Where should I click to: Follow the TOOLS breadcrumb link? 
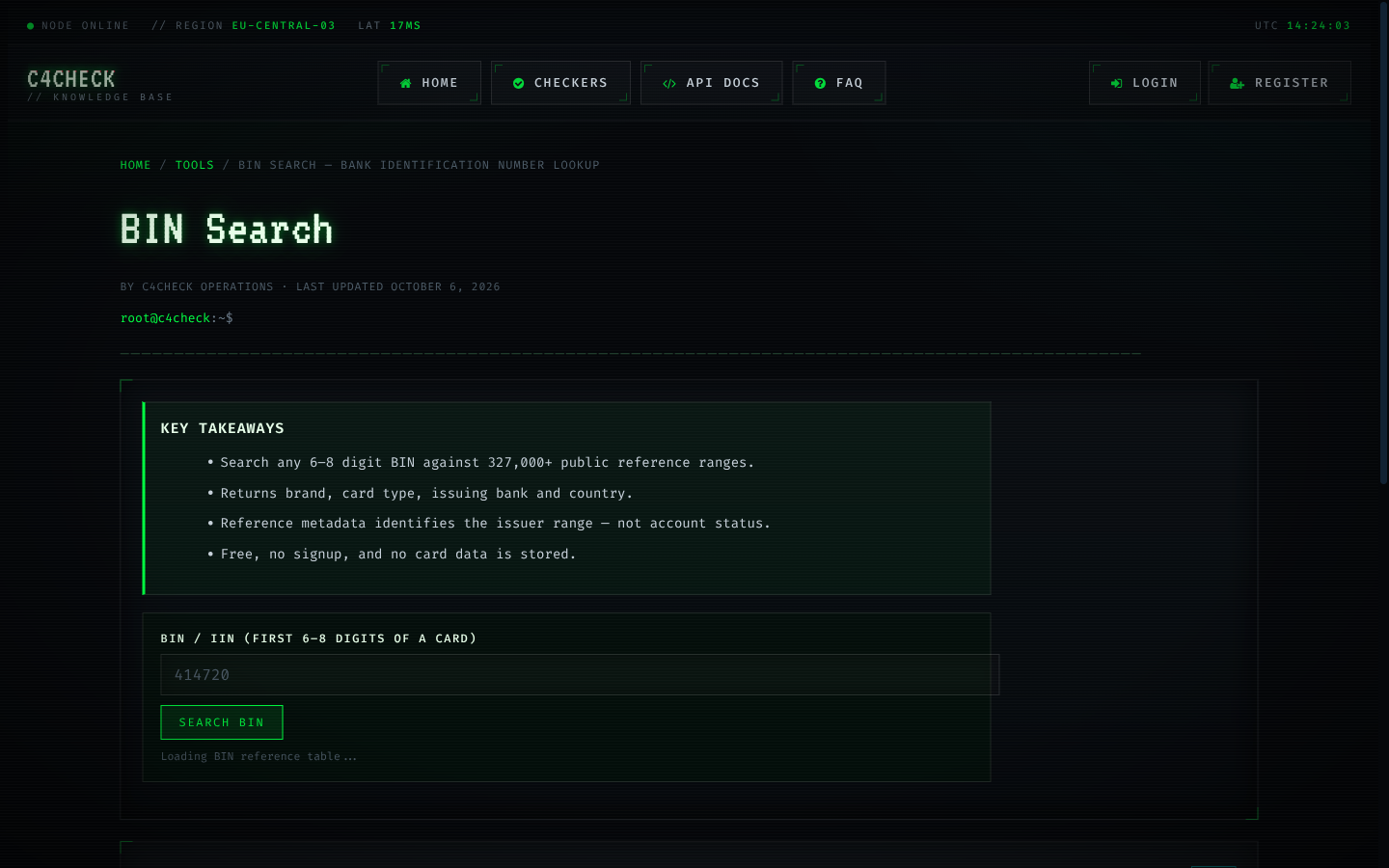(x=195, y=165)
